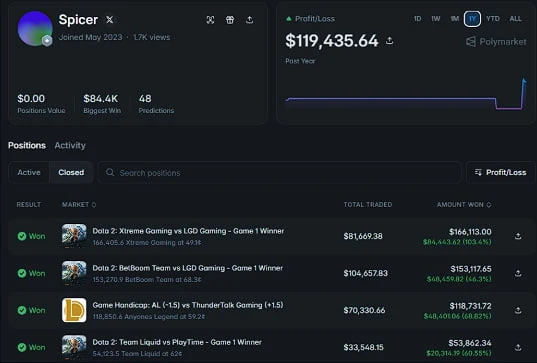Click the green Won check on BetBoom row
Screen dimensions: 537x363
22,273
